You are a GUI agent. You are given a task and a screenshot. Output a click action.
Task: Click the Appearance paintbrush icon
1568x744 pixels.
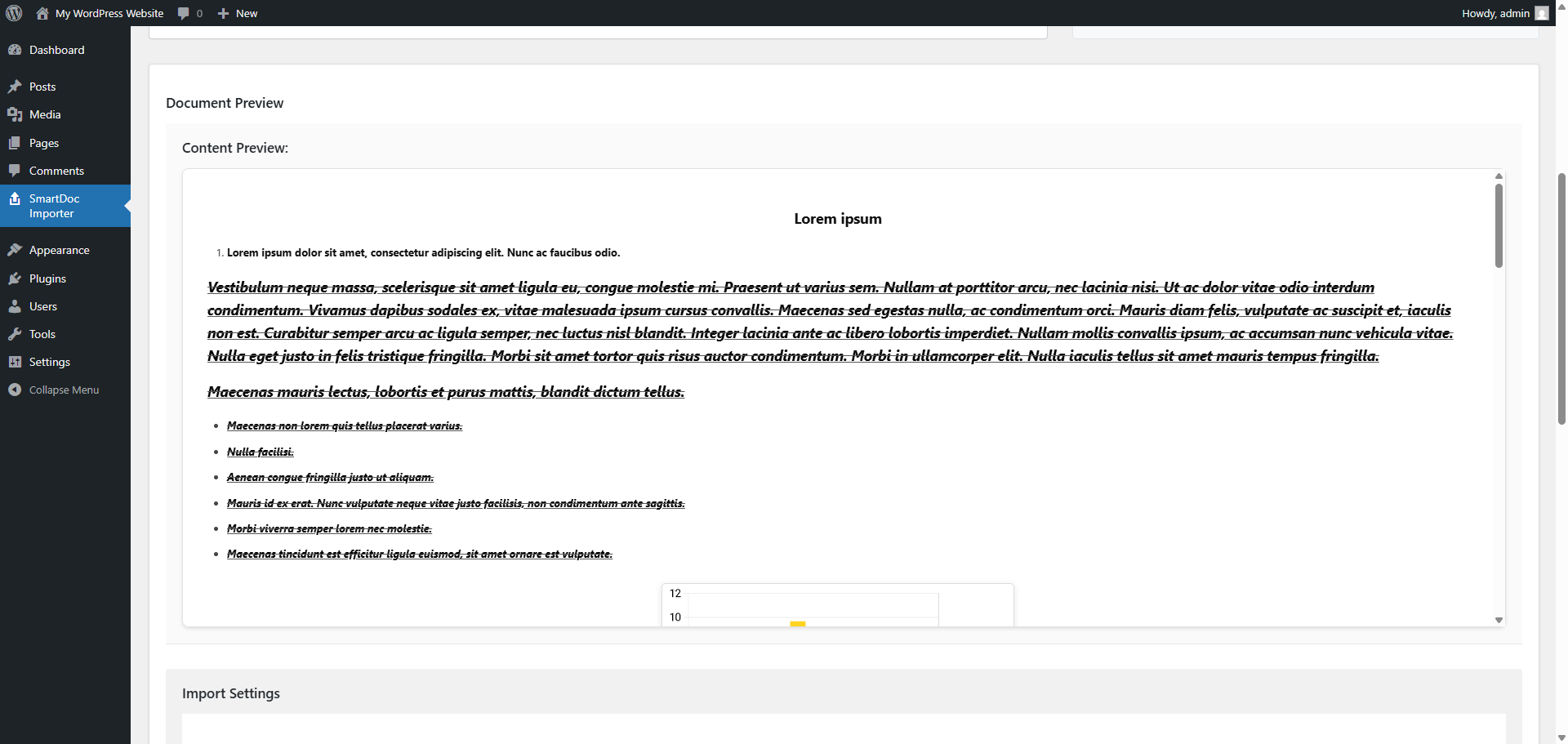(15, 250)
